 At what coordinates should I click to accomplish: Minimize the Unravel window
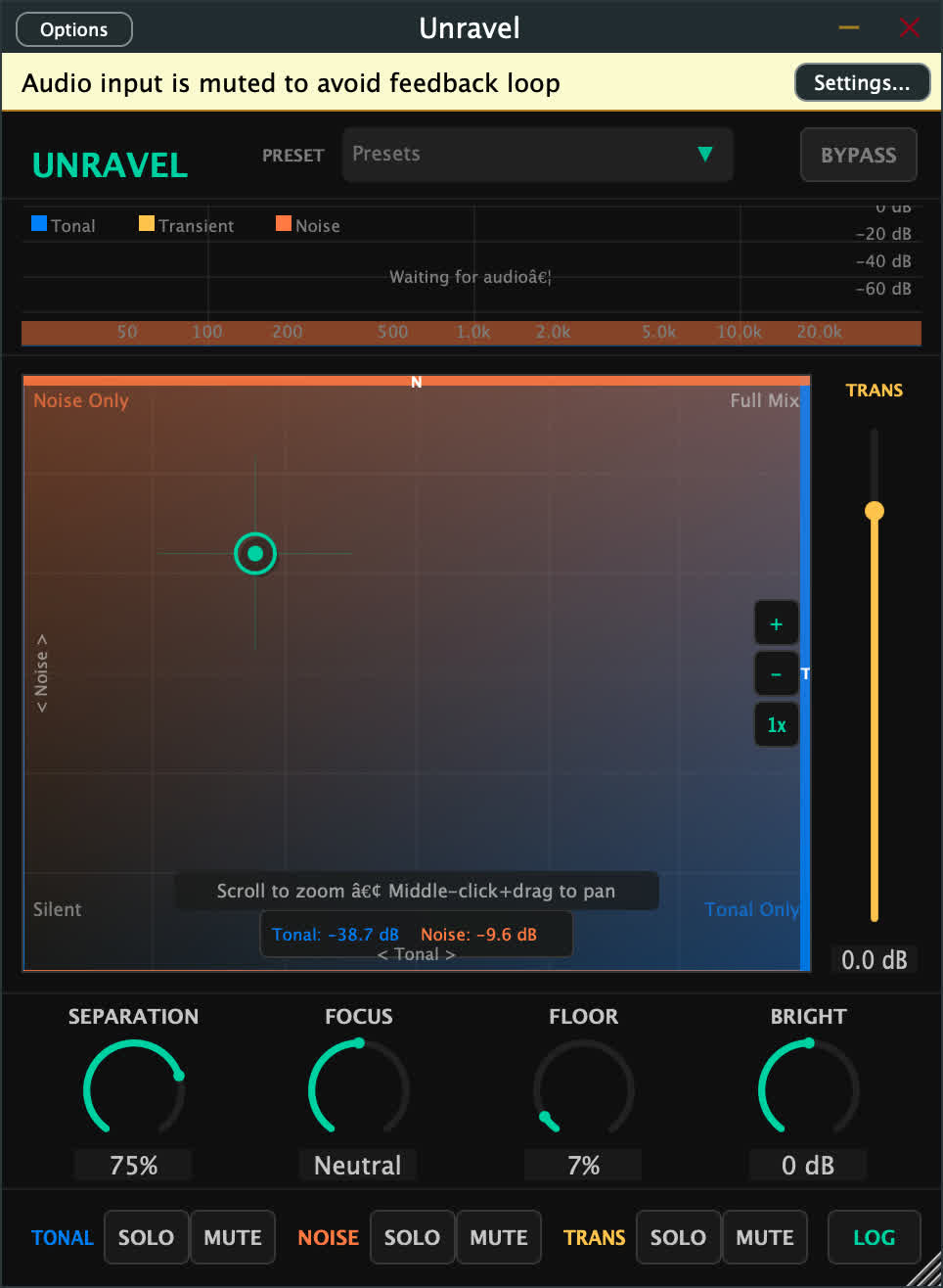tap(849, 27)
